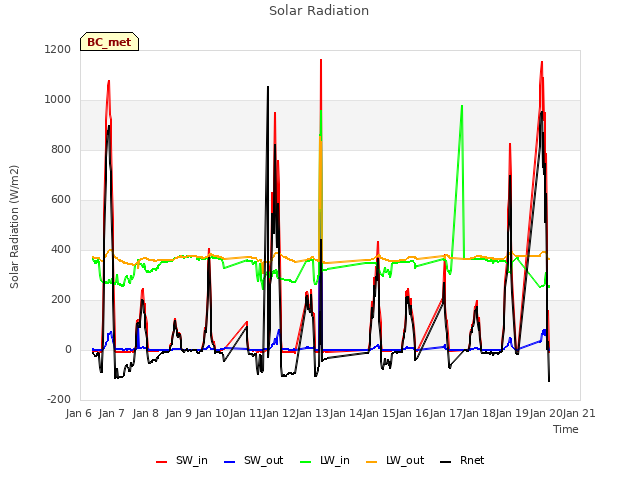Click the SW_out legend label
The image size is (640, 480).
coord(264,461)
